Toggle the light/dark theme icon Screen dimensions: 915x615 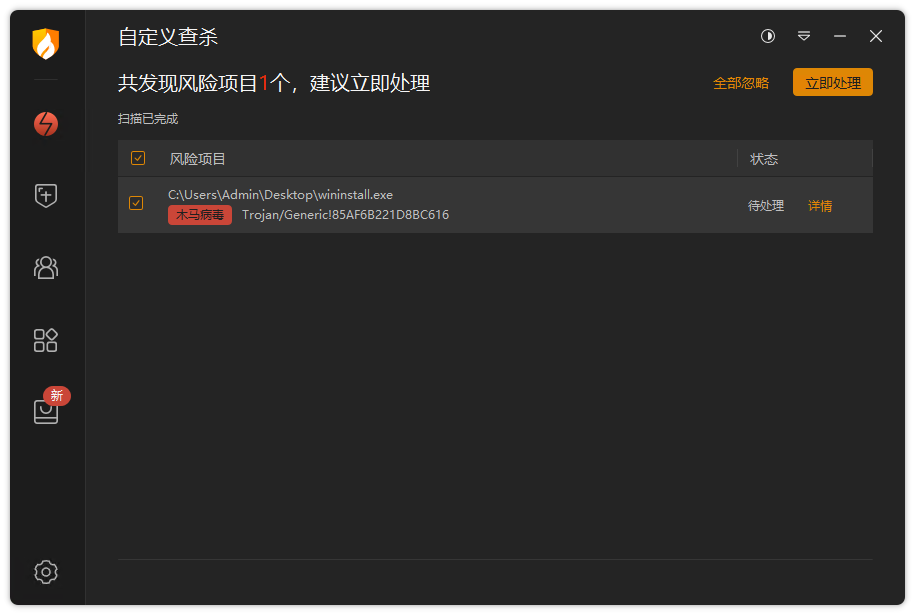[x=768, y=36]
